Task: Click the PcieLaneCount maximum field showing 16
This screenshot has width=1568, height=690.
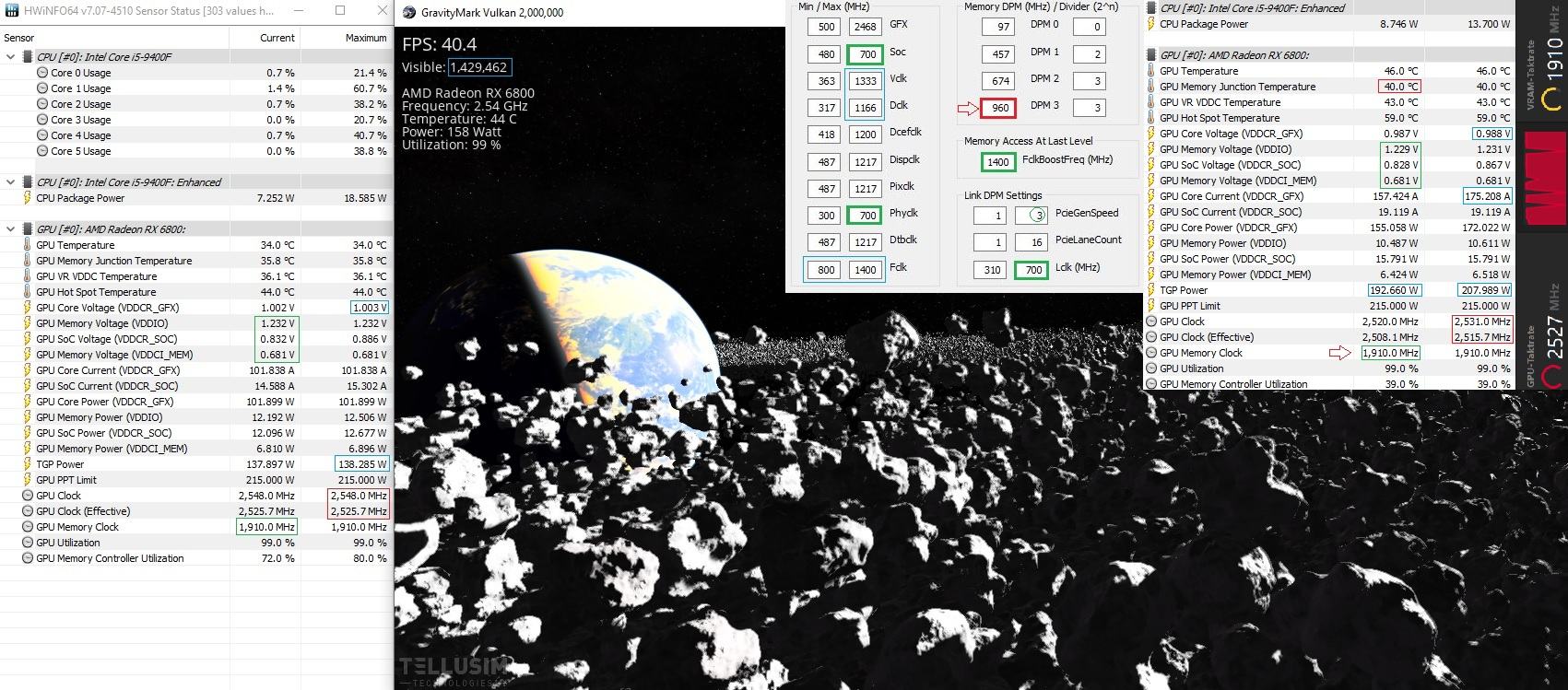Action: tap(1032, 242)
